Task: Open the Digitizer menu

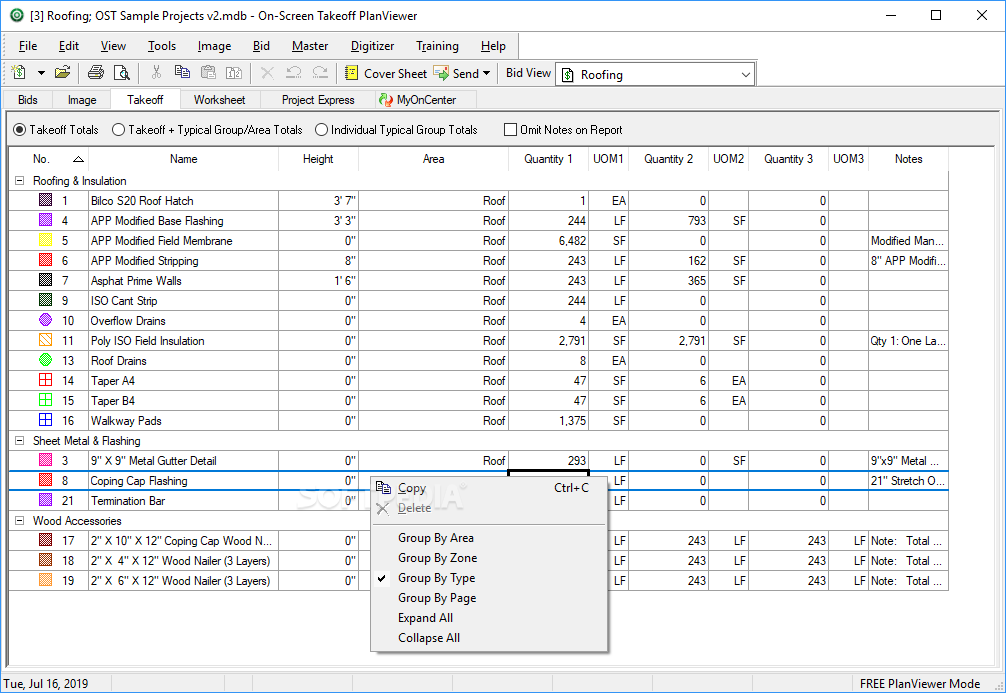Action: pos(372,46)
